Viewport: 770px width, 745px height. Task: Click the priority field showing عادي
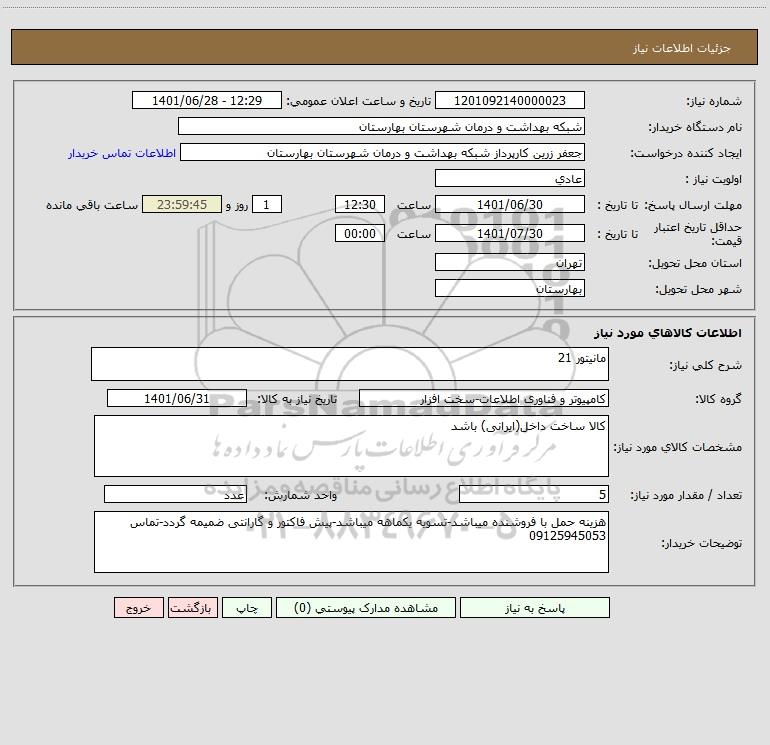pos(510,179)
